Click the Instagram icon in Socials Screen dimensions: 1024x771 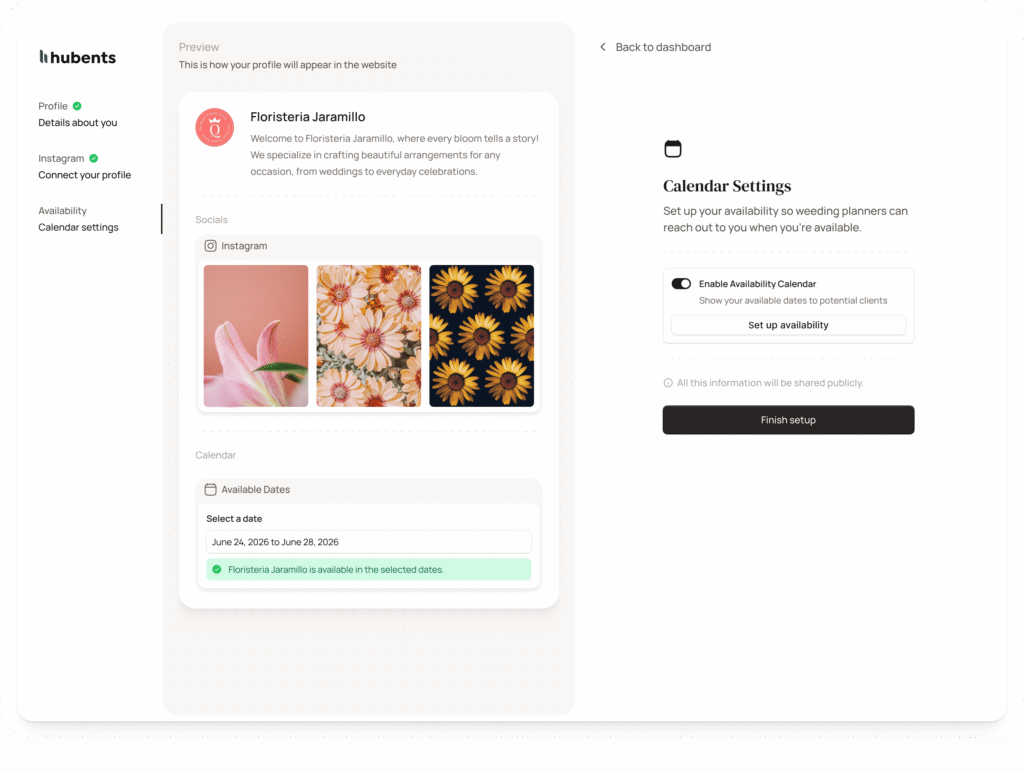tap(210, 246)
